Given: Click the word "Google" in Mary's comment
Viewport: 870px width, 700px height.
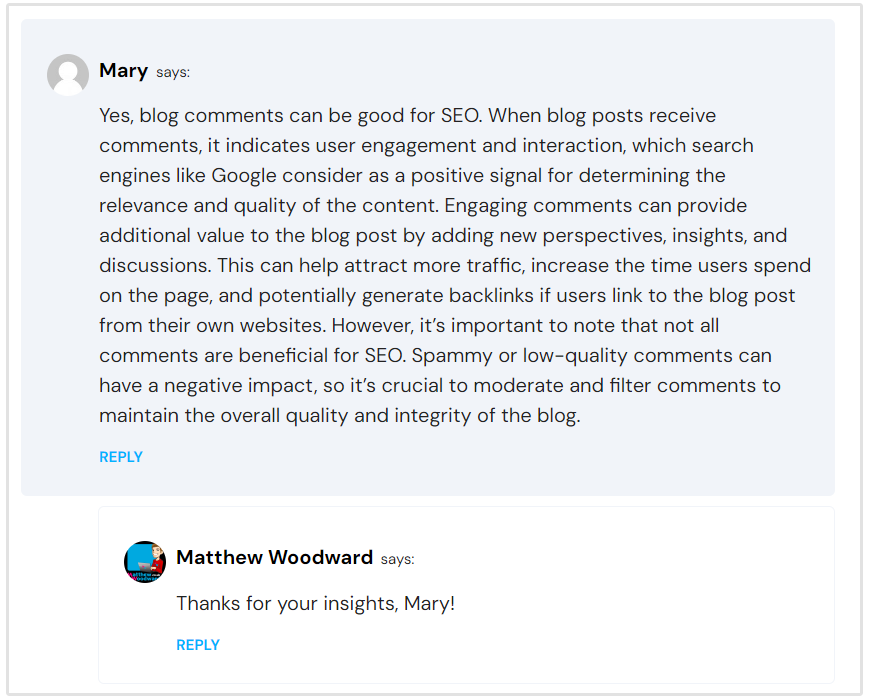Looking at the screenshot, I should (x=245, y=176).
